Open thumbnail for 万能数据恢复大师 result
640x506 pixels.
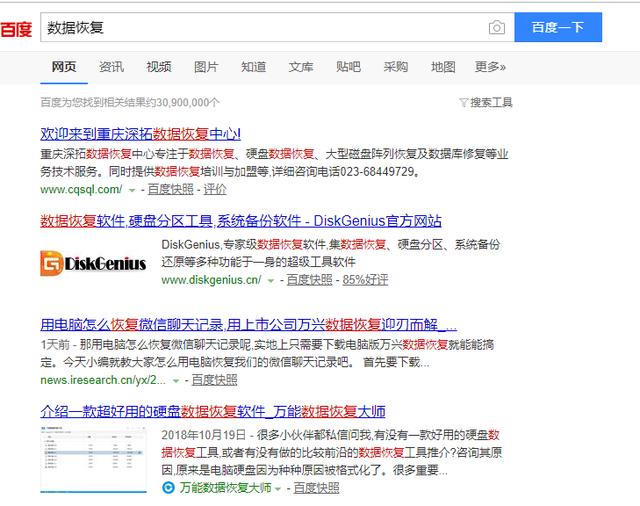[93, 460]
